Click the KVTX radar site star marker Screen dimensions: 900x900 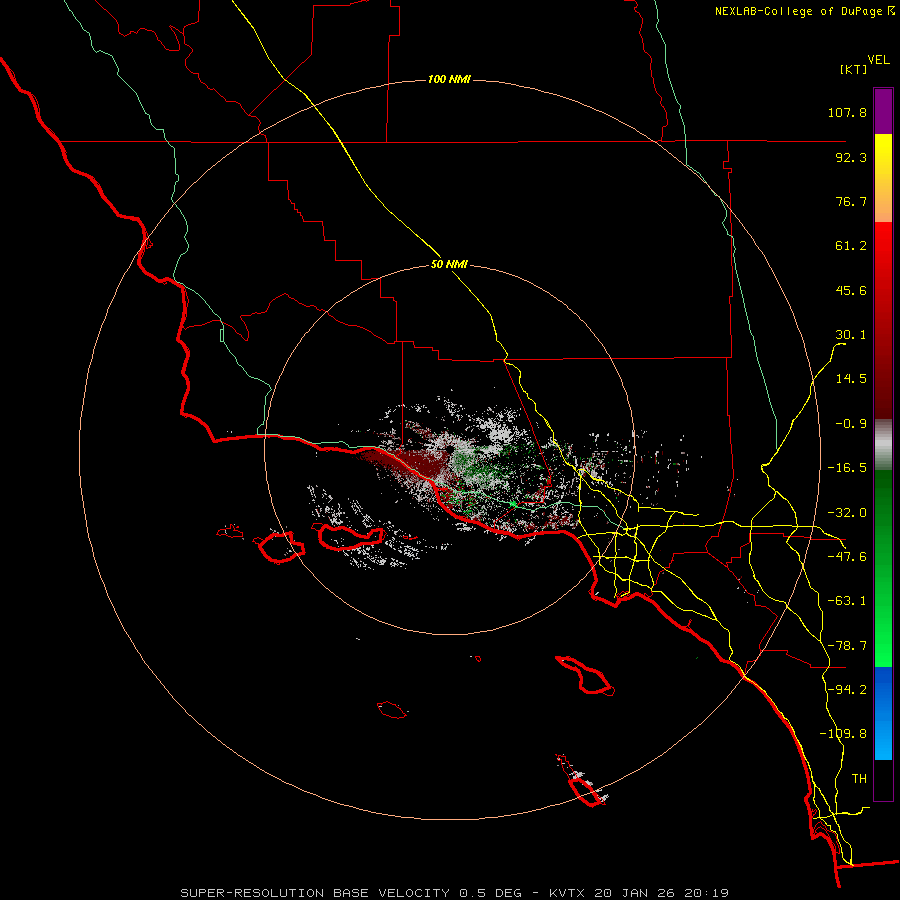click(513, 504)
